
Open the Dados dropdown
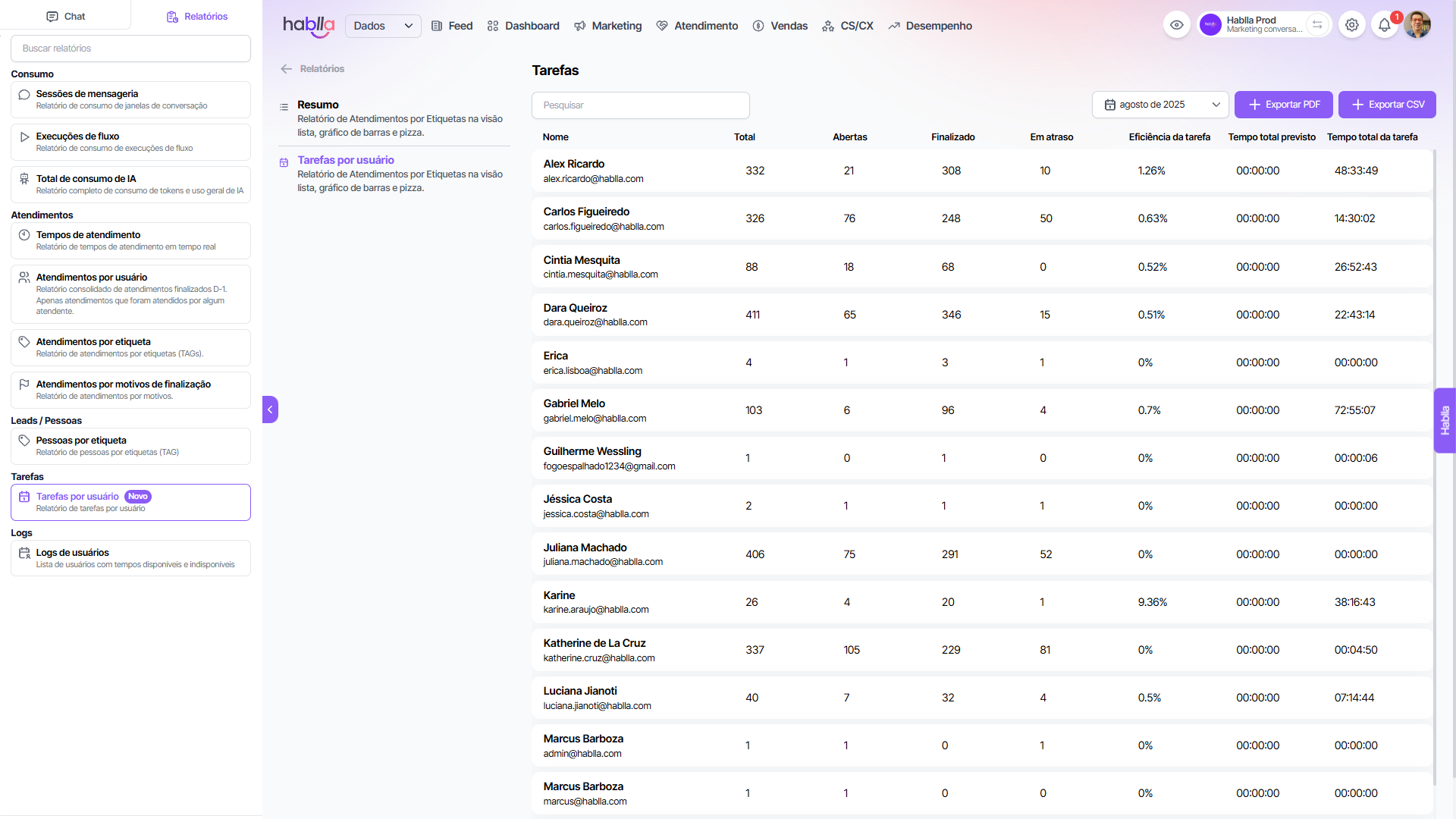383,26
